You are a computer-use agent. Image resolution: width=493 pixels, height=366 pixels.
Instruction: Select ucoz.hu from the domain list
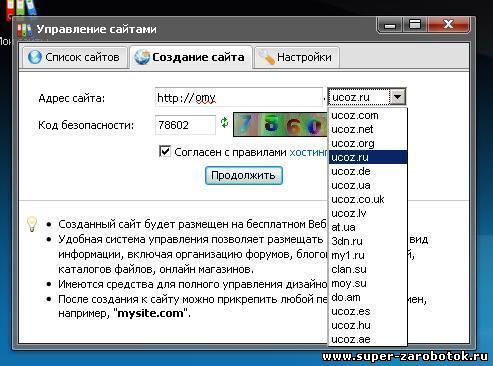[368, 325]
